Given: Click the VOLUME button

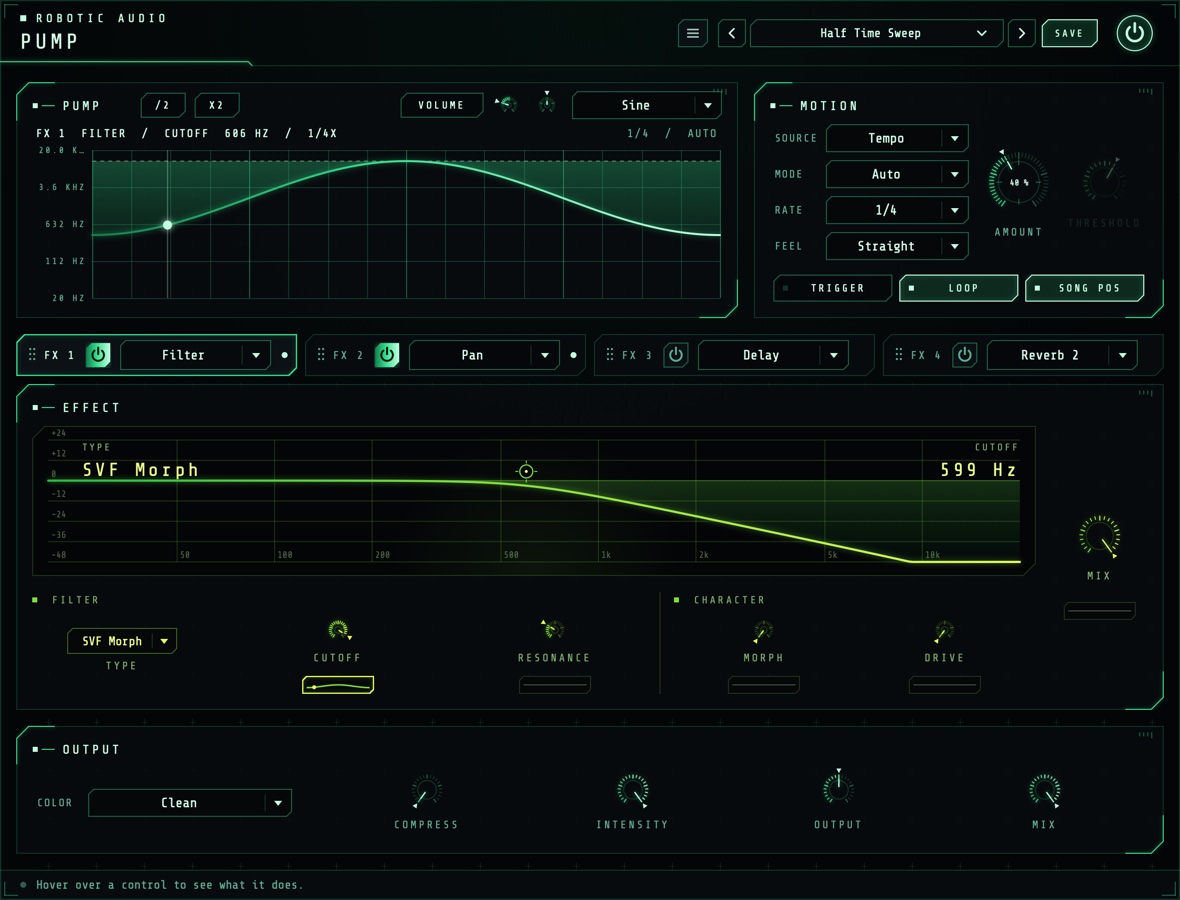Looking at the screenshot, I should coord(441,105).
